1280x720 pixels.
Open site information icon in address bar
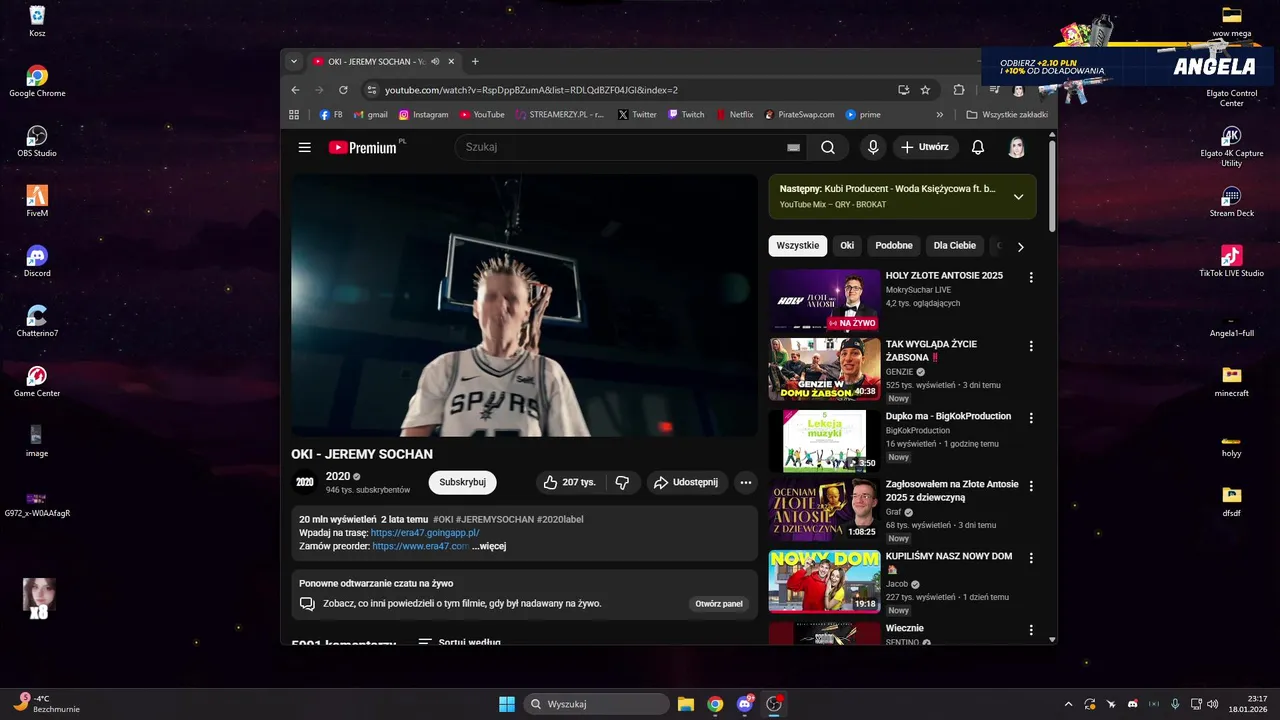coord(372,90)
